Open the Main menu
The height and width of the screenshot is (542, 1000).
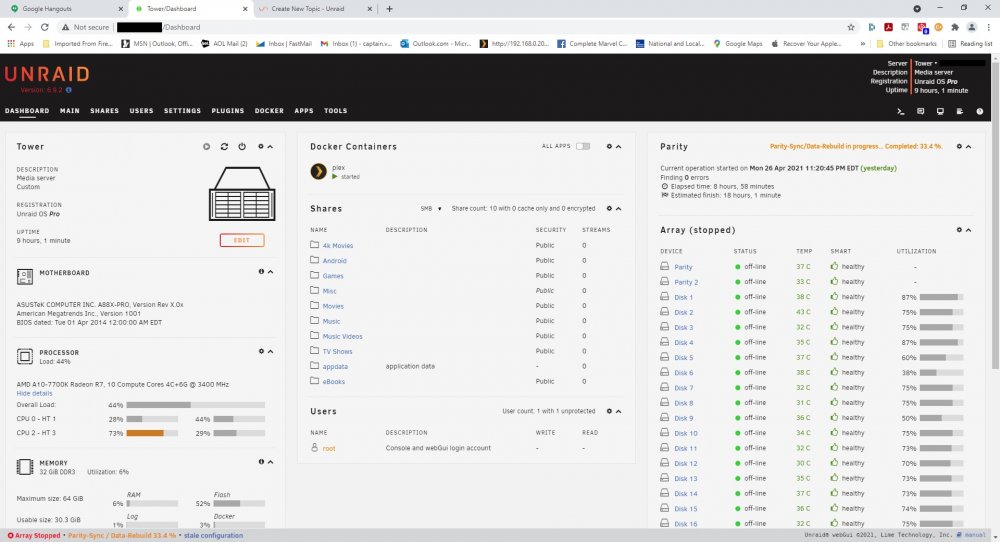pos(70,110)
